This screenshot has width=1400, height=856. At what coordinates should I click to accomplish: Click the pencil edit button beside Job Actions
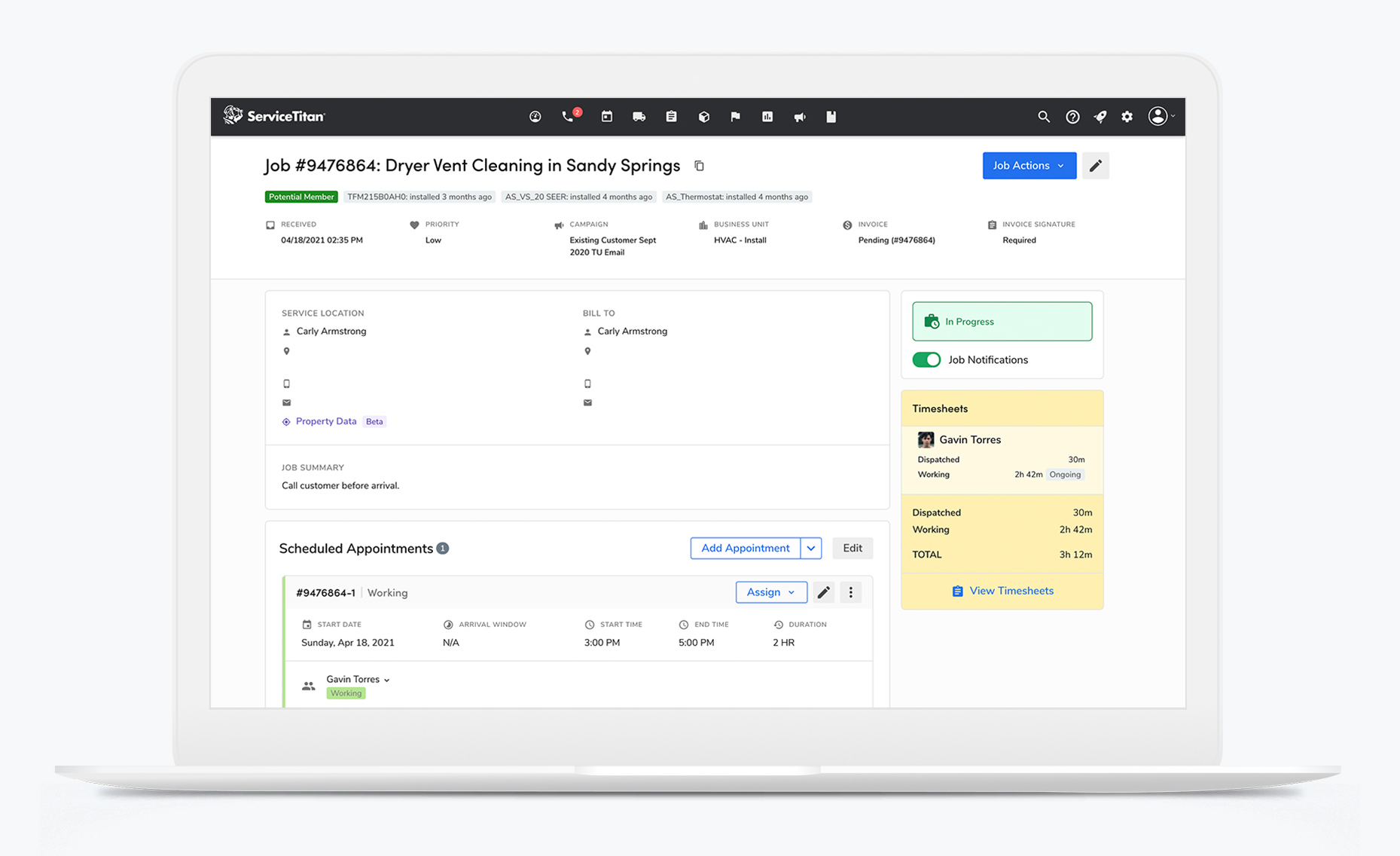click(x=1096, y=166)
